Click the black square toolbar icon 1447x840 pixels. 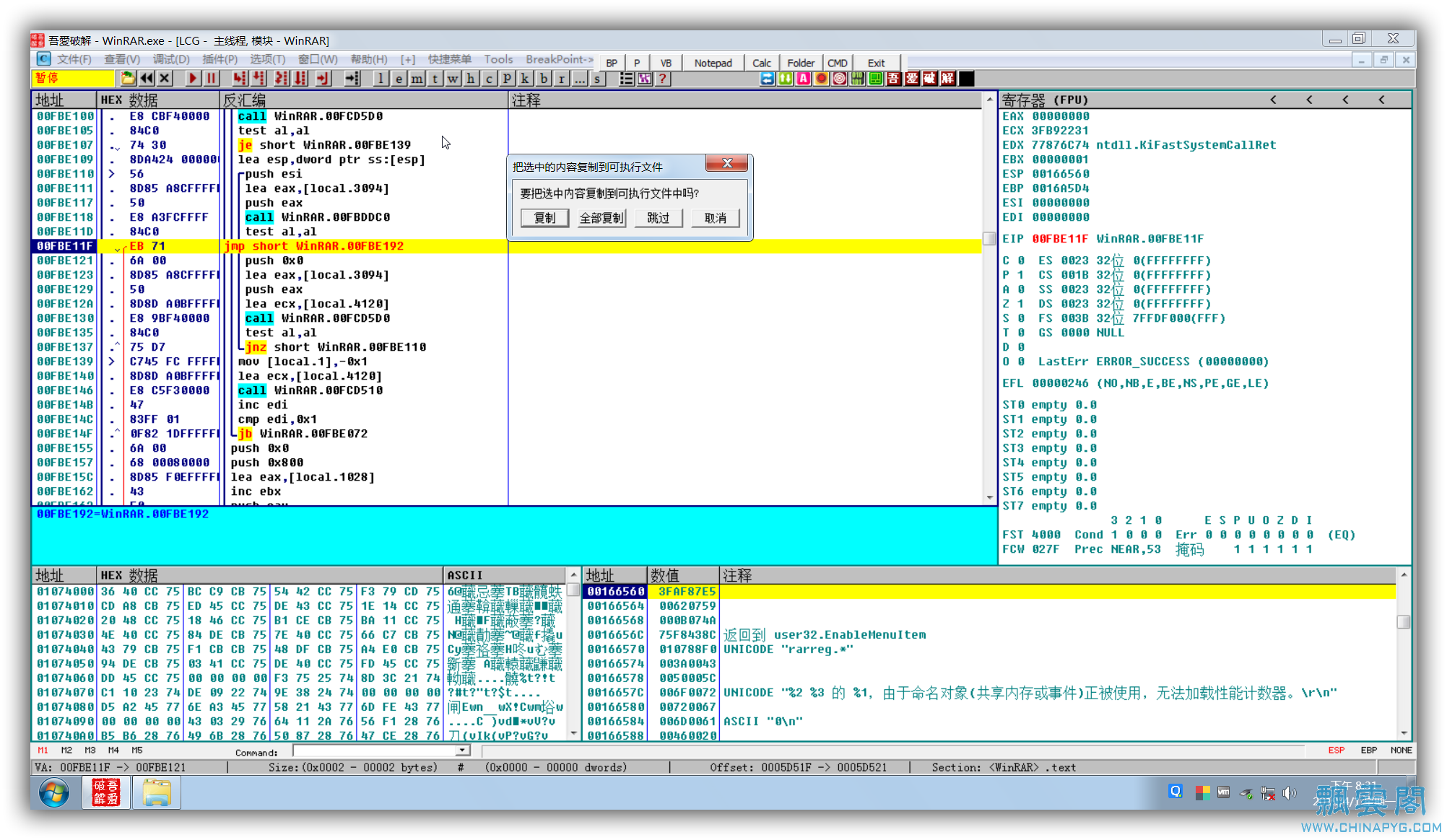966,79
